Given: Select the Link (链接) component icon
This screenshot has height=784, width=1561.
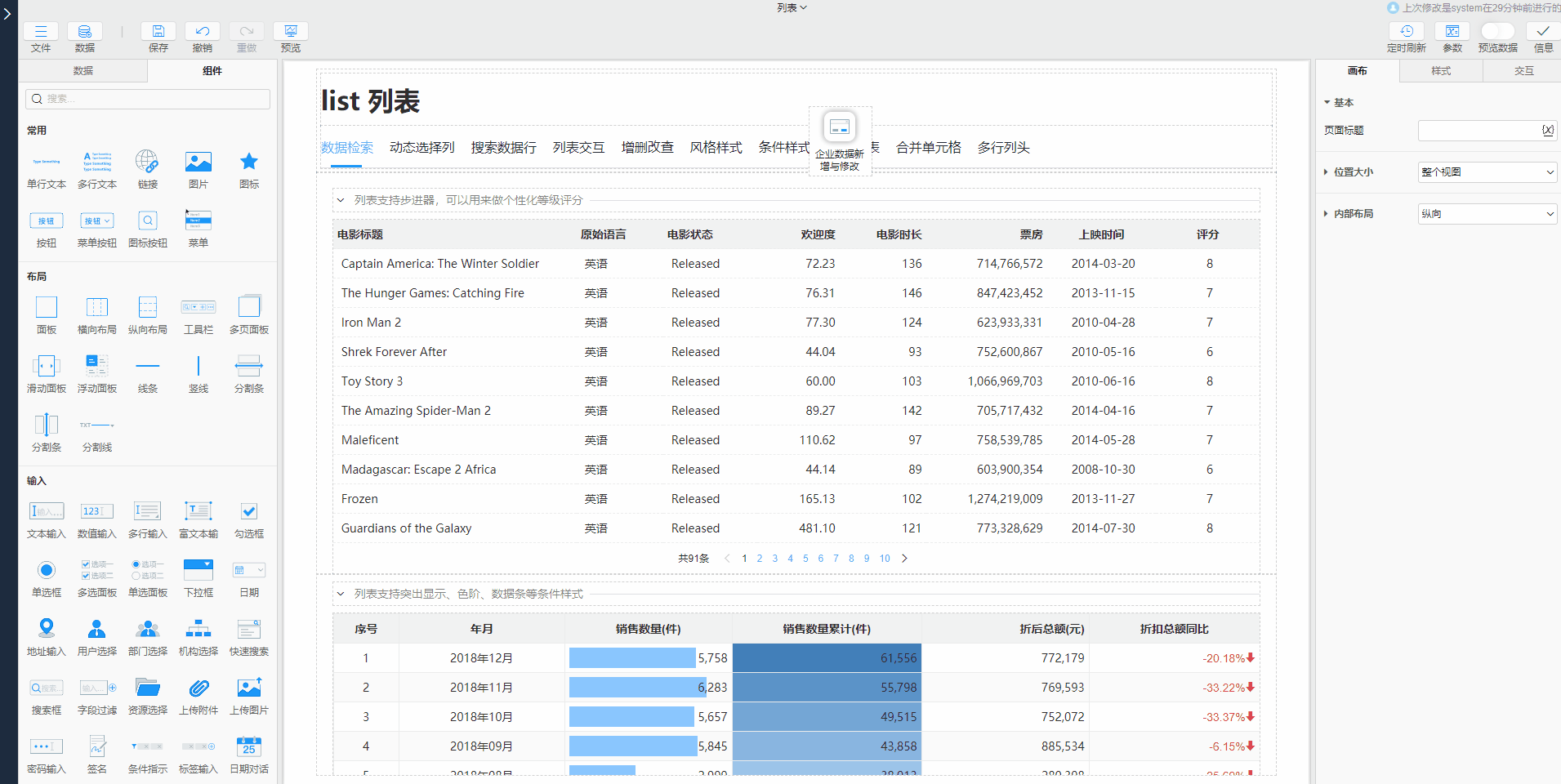Looking at the screenshot, I should [148, 162].
